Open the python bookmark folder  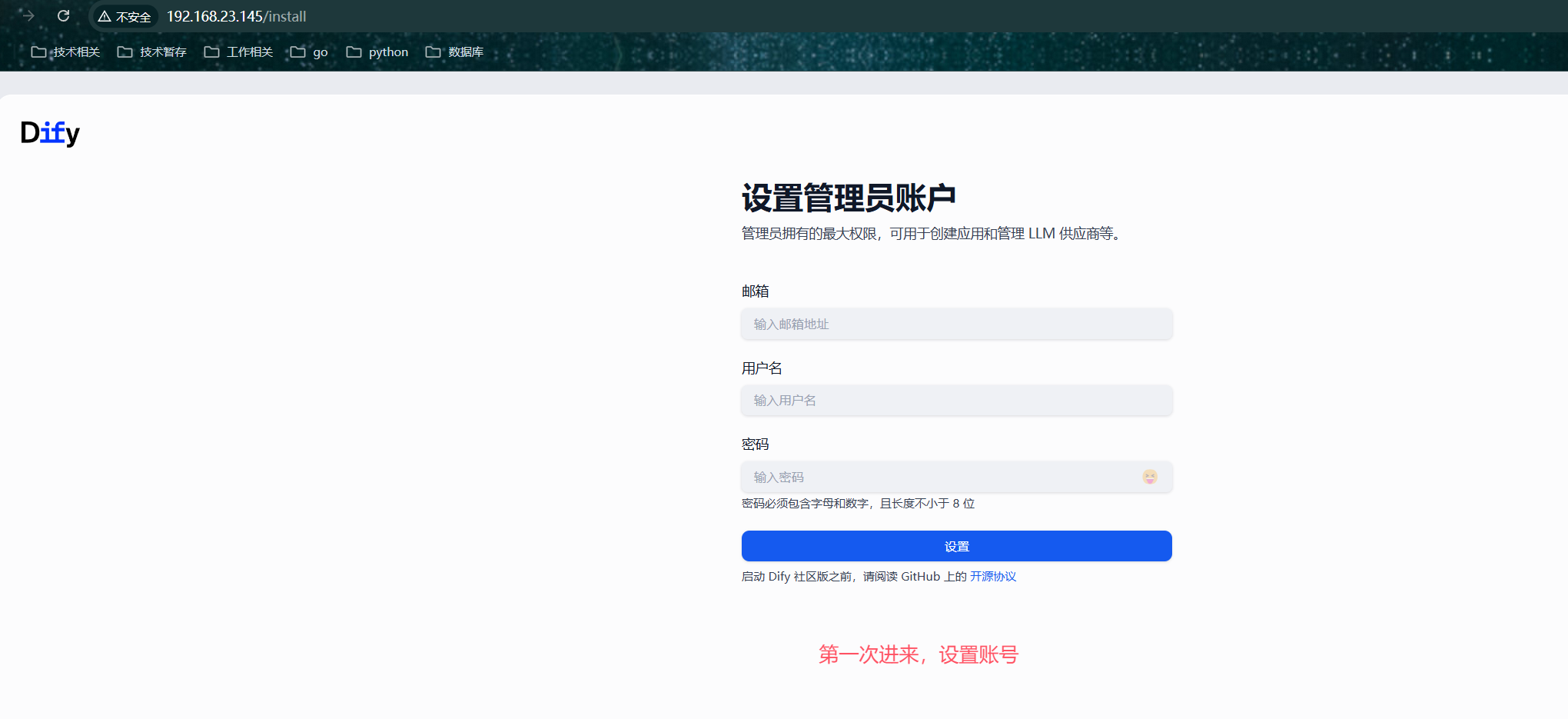click(x=377, y=52)
